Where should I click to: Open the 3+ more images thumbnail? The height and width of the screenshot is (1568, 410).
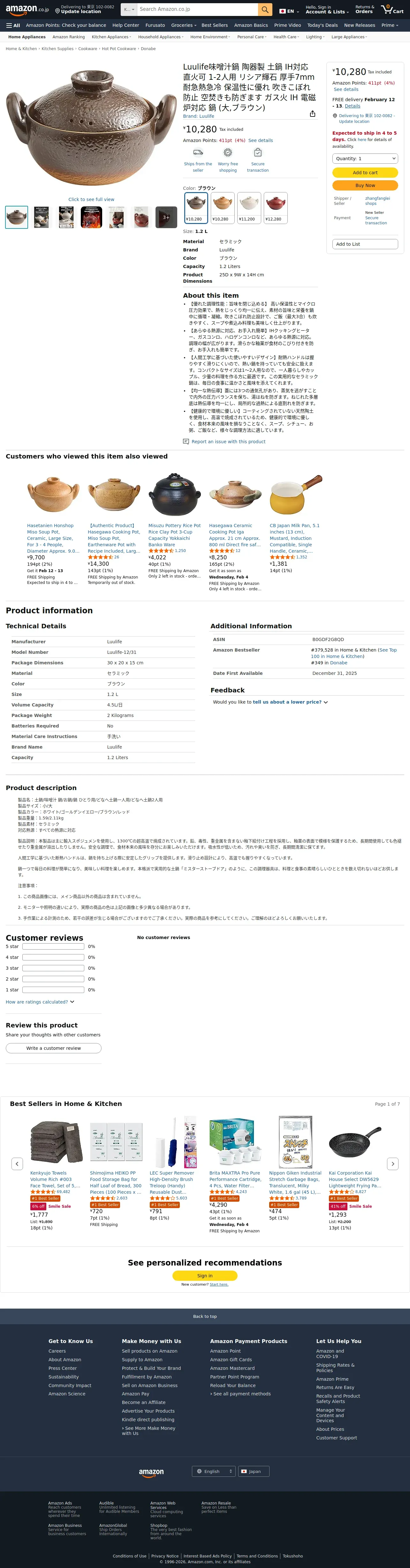point(166,217)
